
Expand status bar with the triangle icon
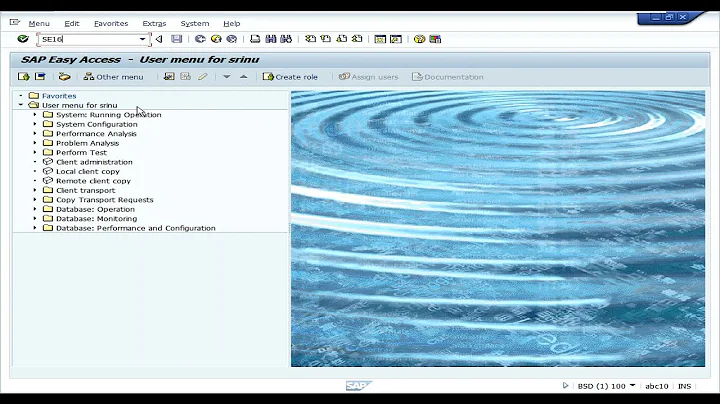[565, 386]
